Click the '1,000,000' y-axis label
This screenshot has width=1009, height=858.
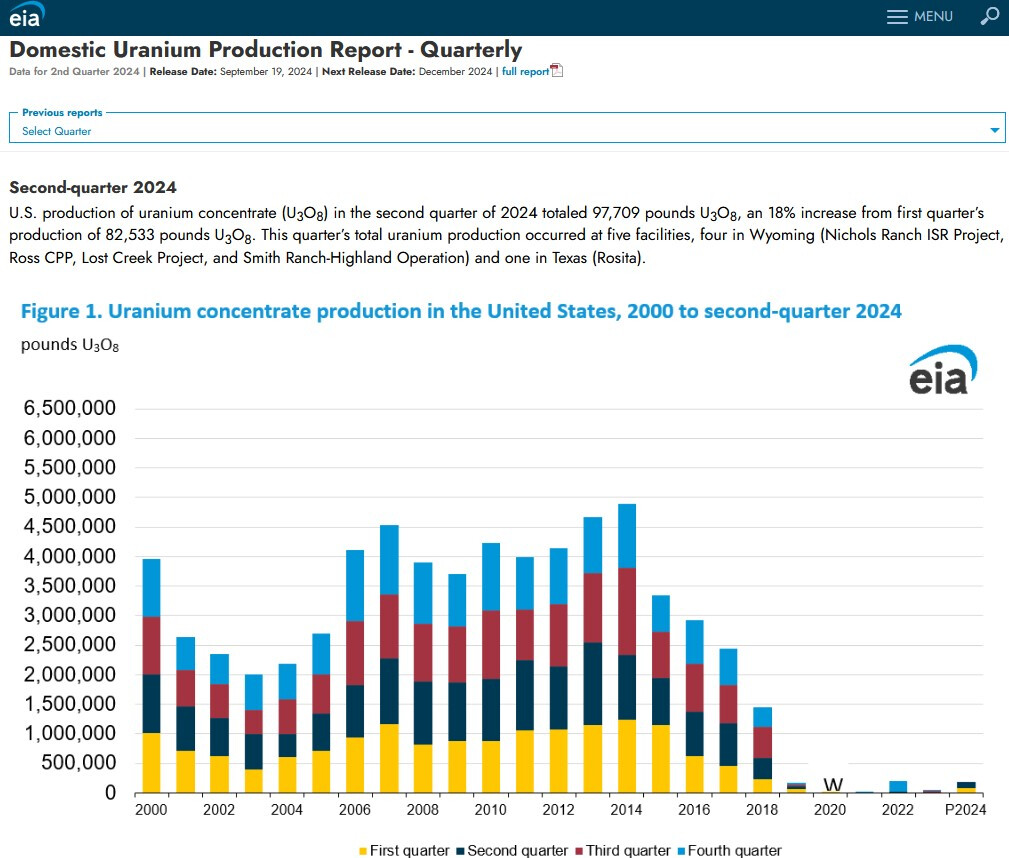click(x=69, y=732)
